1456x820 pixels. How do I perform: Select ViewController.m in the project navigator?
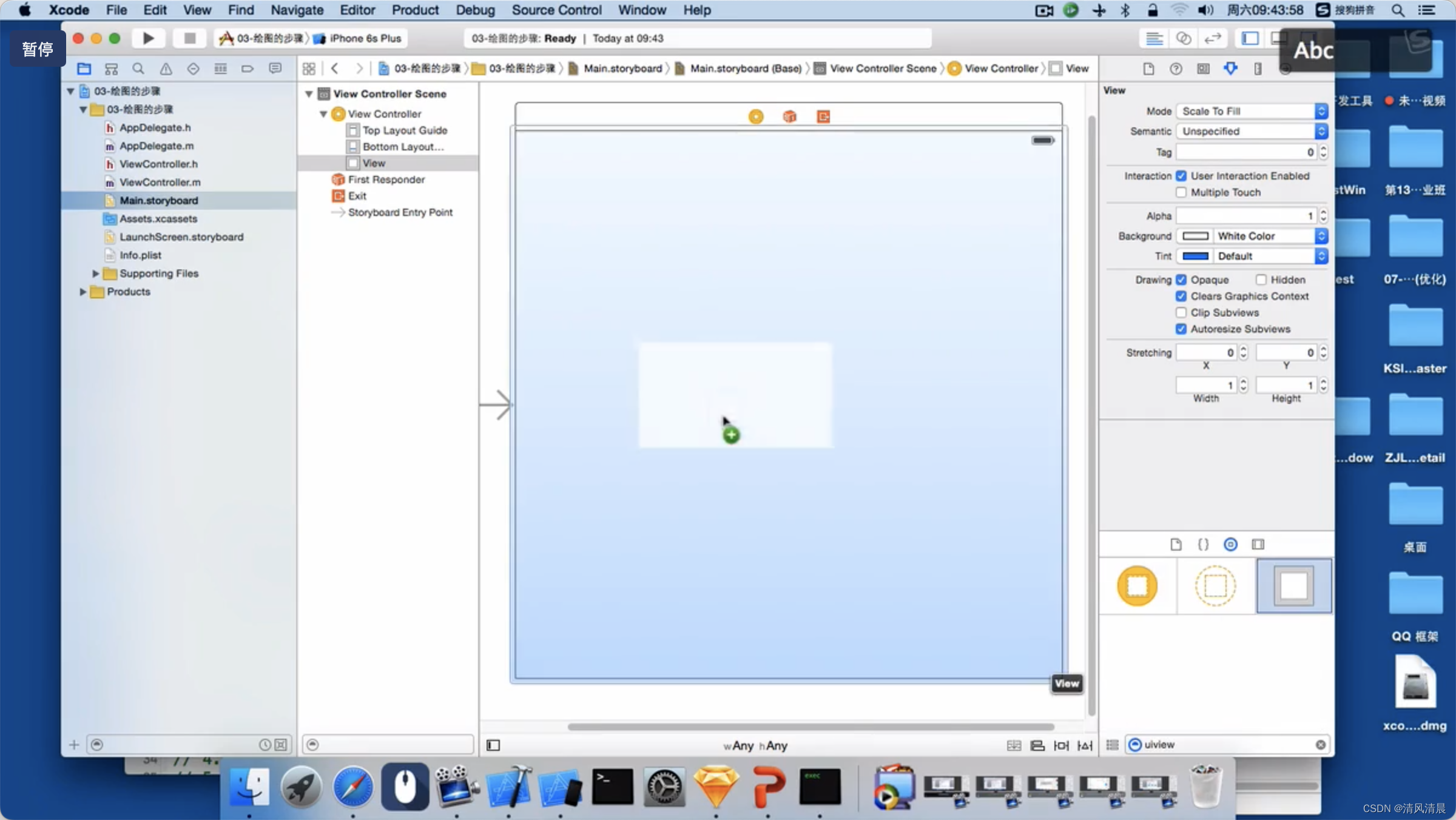tap(160, 182)
